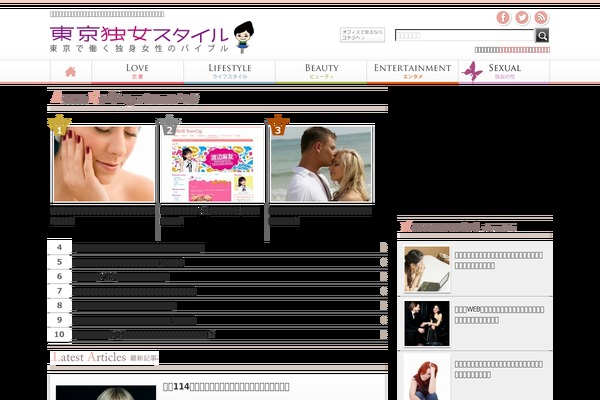This screenshot has height=400, width=600.
Task: Open the RSS feed icon
Action: pos(541,18)
